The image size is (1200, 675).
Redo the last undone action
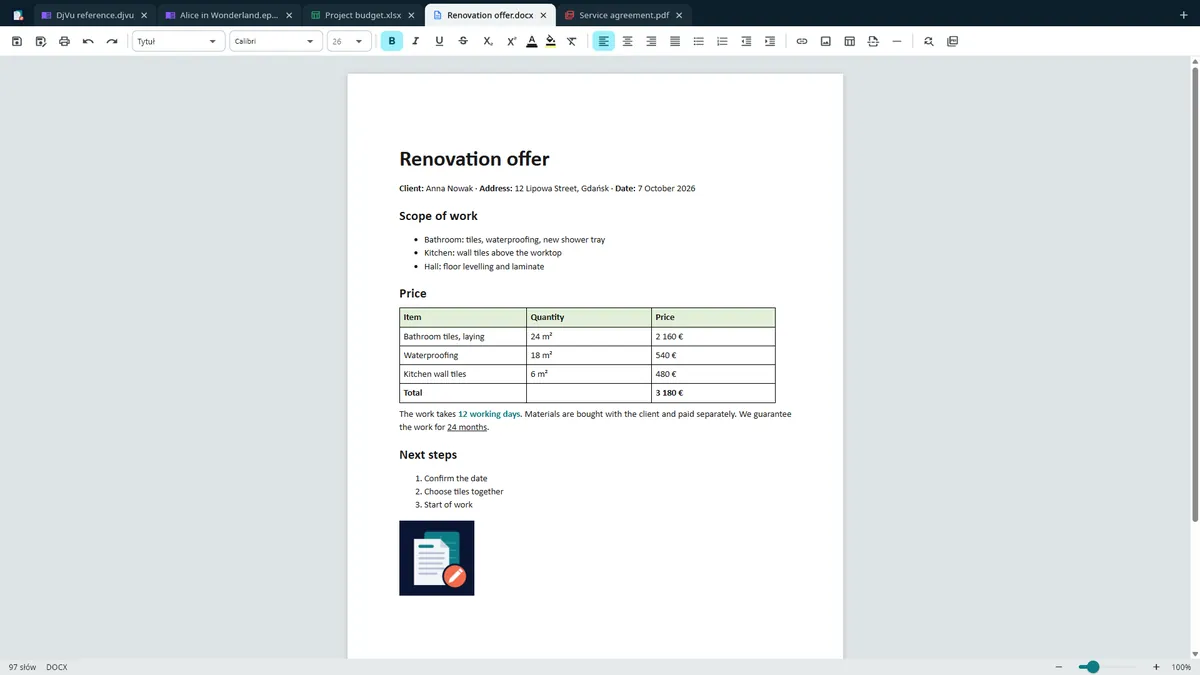pyautogui.click(x=112, y=41)
